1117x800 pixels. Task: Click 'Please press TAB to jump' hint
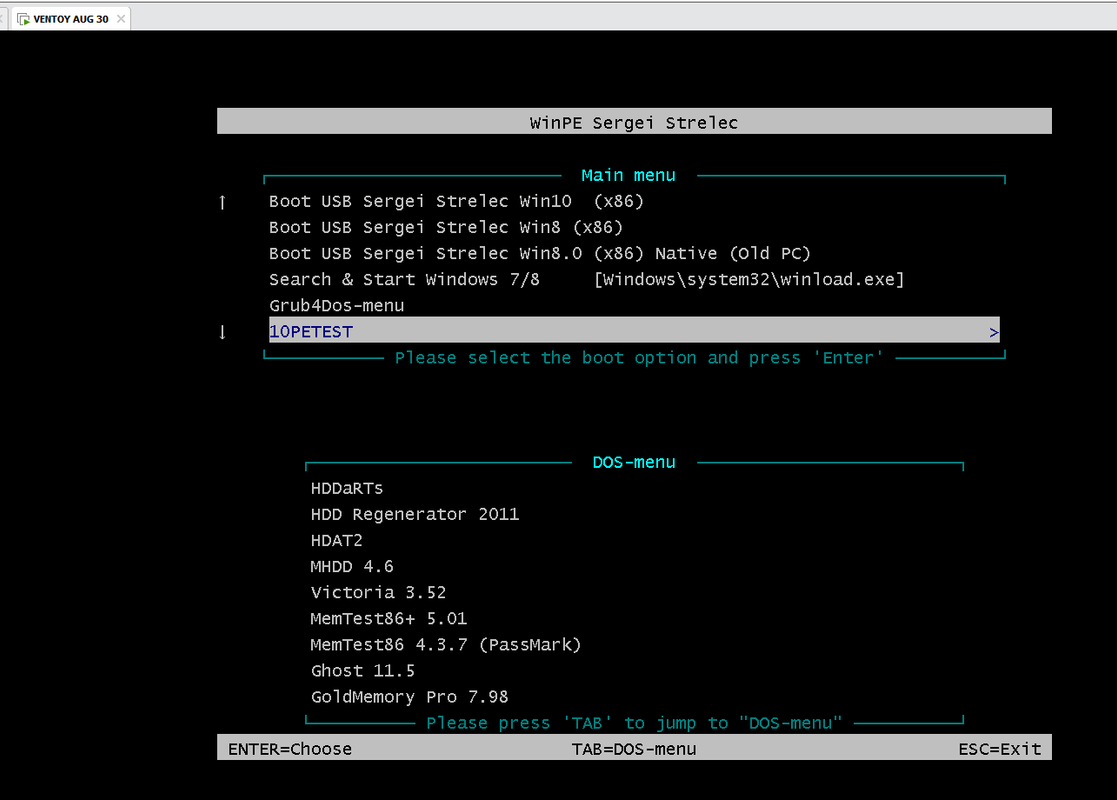click(634, 723)
